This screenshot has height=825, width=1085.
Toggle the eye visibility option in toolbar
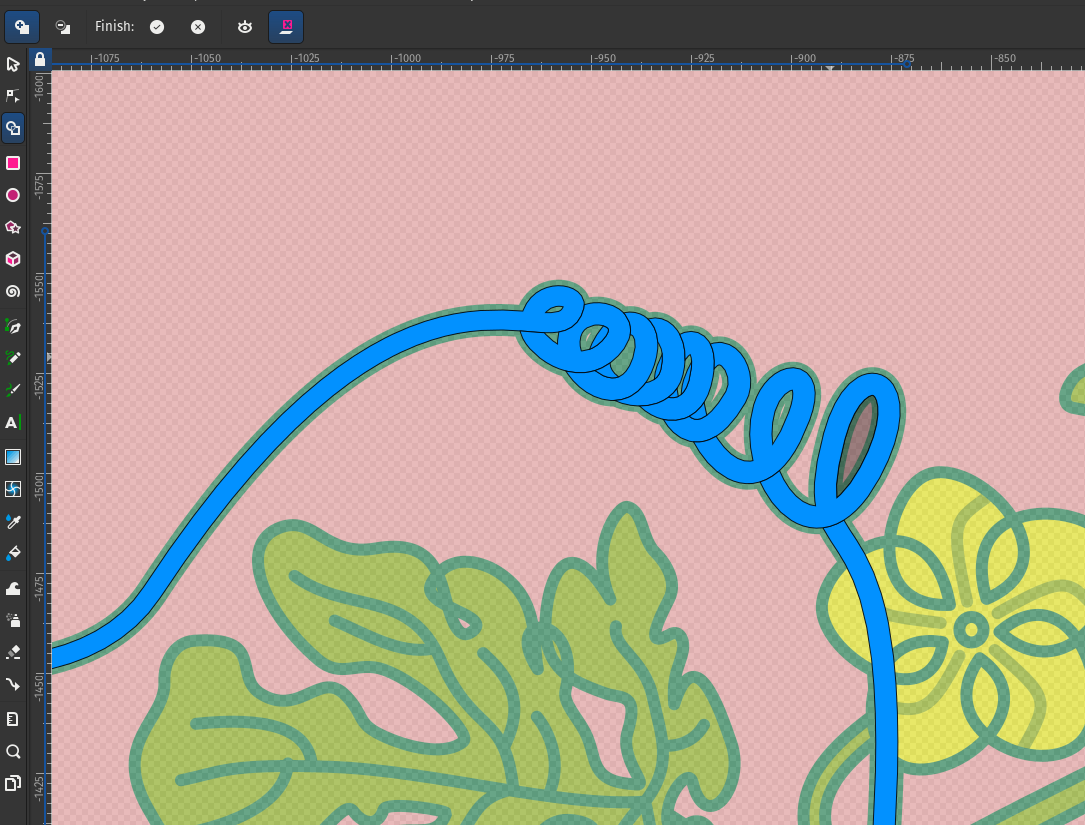click(x=245, y=27)
